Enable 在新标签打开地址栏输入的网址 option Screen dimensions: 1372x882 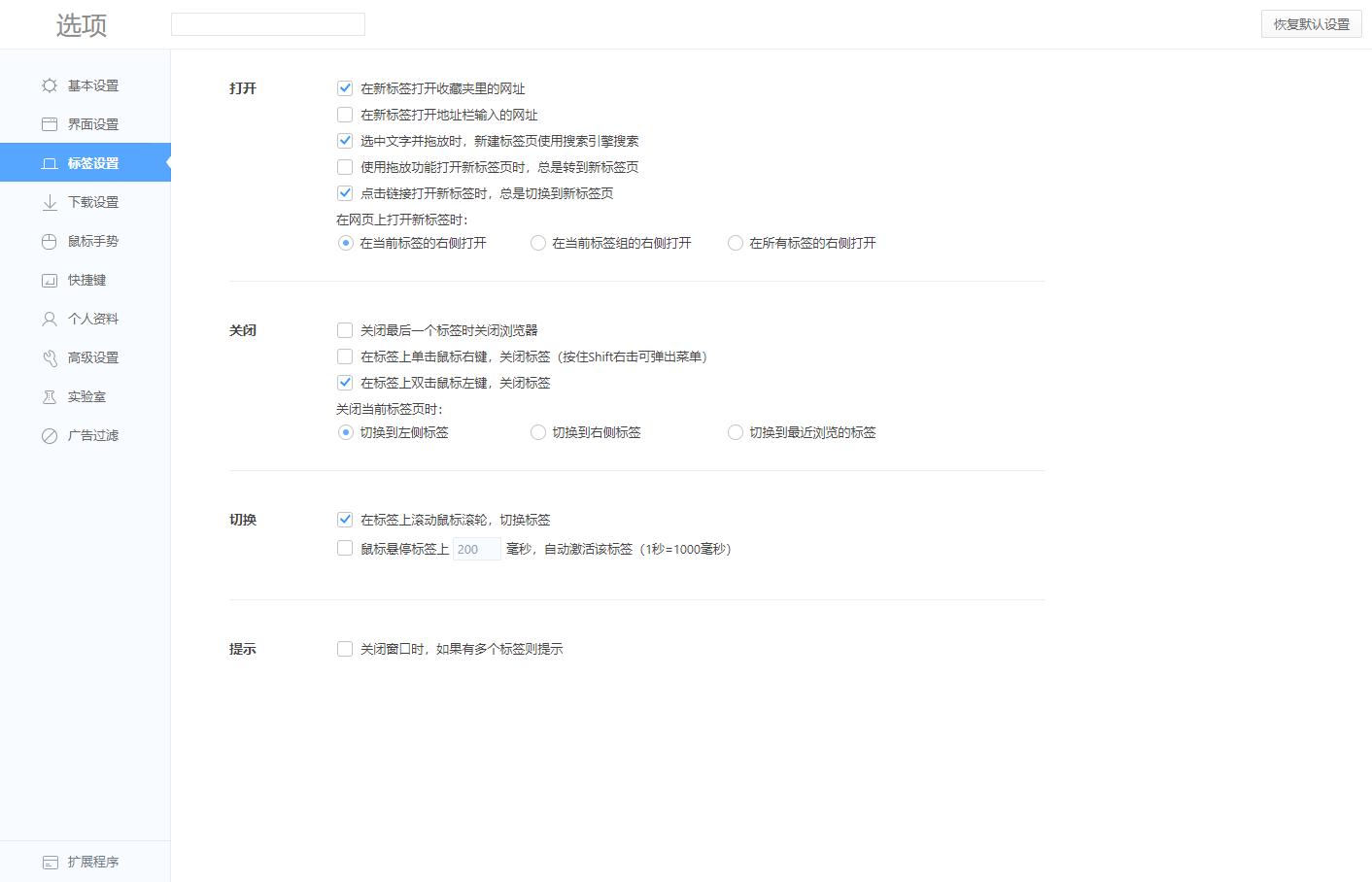click(345, 114)
